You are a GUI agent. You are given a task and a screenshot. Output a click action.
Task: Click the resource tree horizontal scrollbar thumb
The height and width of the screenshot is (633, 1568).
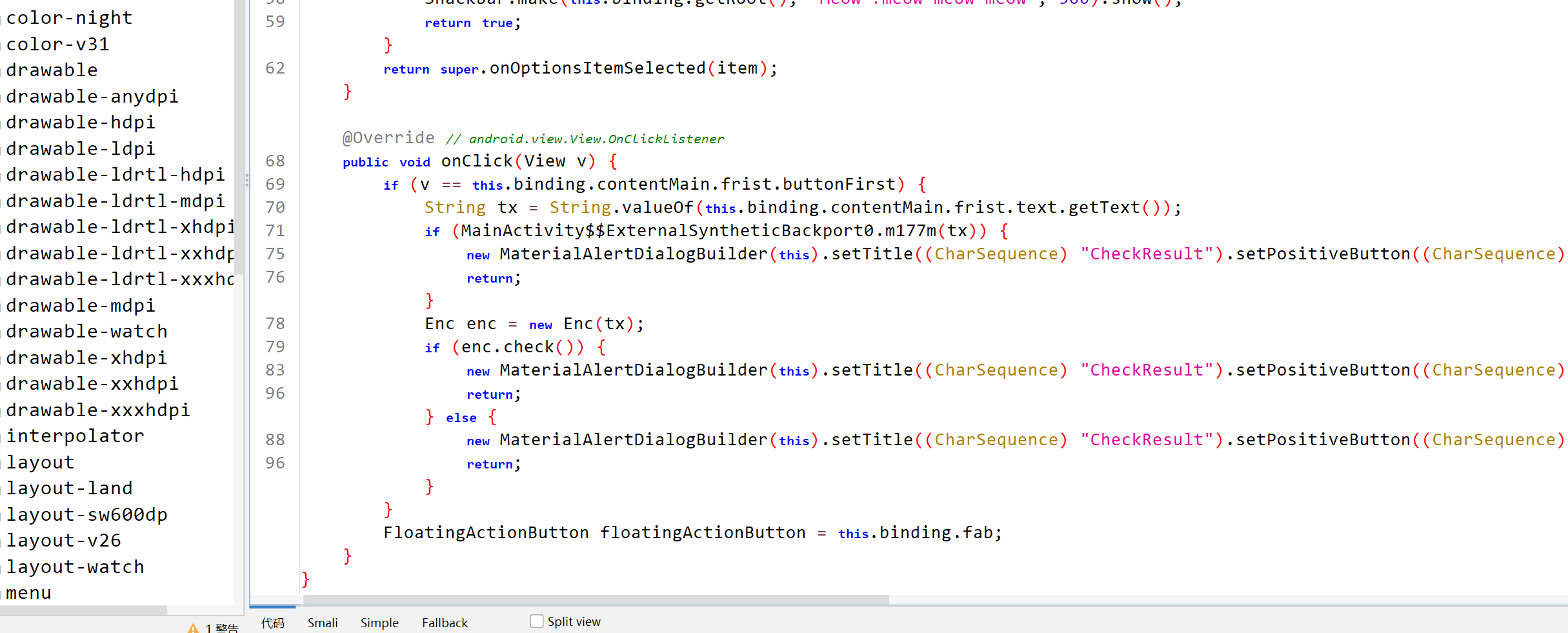[83, 610]
